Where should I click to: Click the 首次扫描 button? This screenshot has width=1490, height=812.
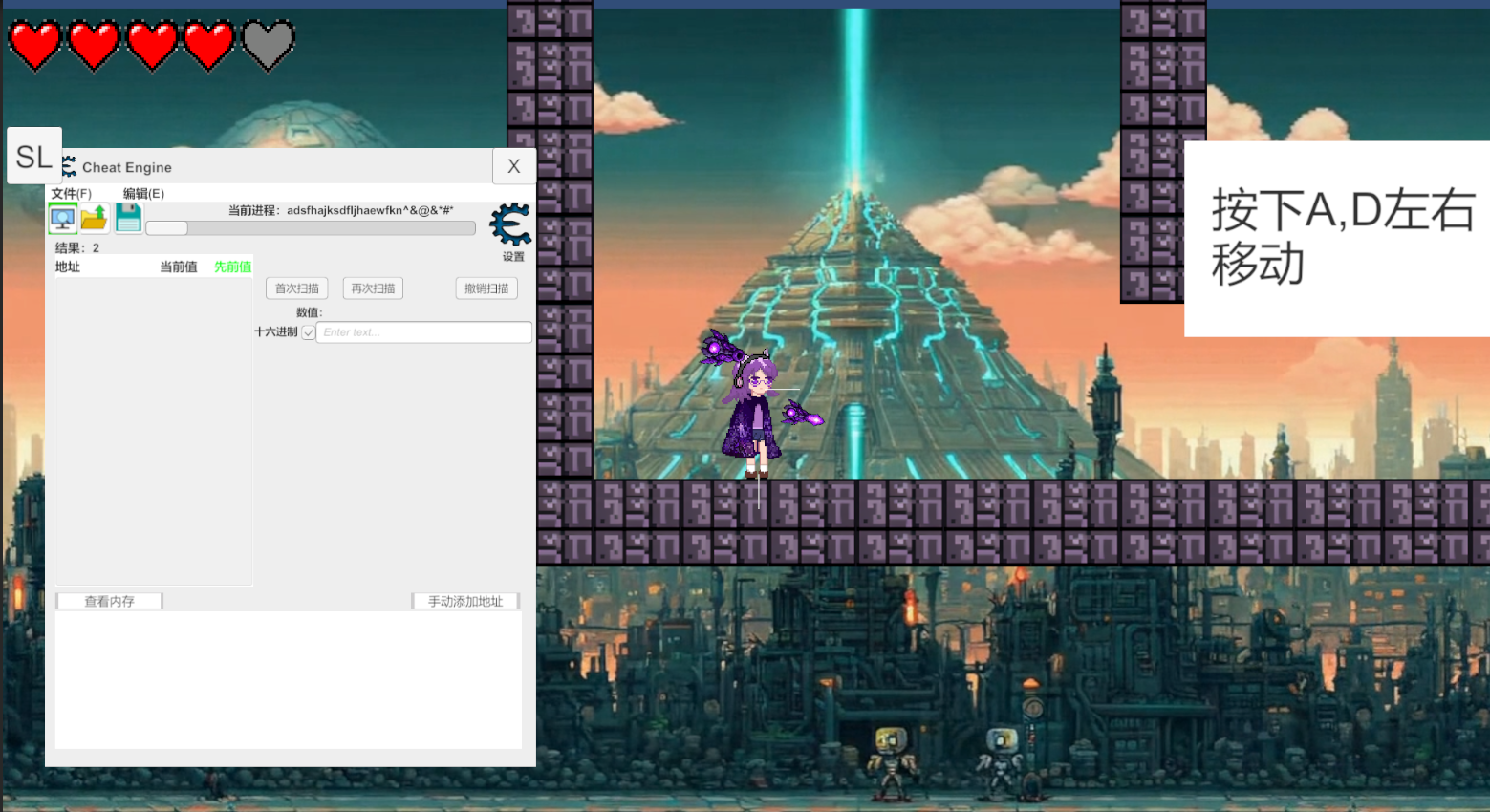pyautogui.click(x=297, y=288)
